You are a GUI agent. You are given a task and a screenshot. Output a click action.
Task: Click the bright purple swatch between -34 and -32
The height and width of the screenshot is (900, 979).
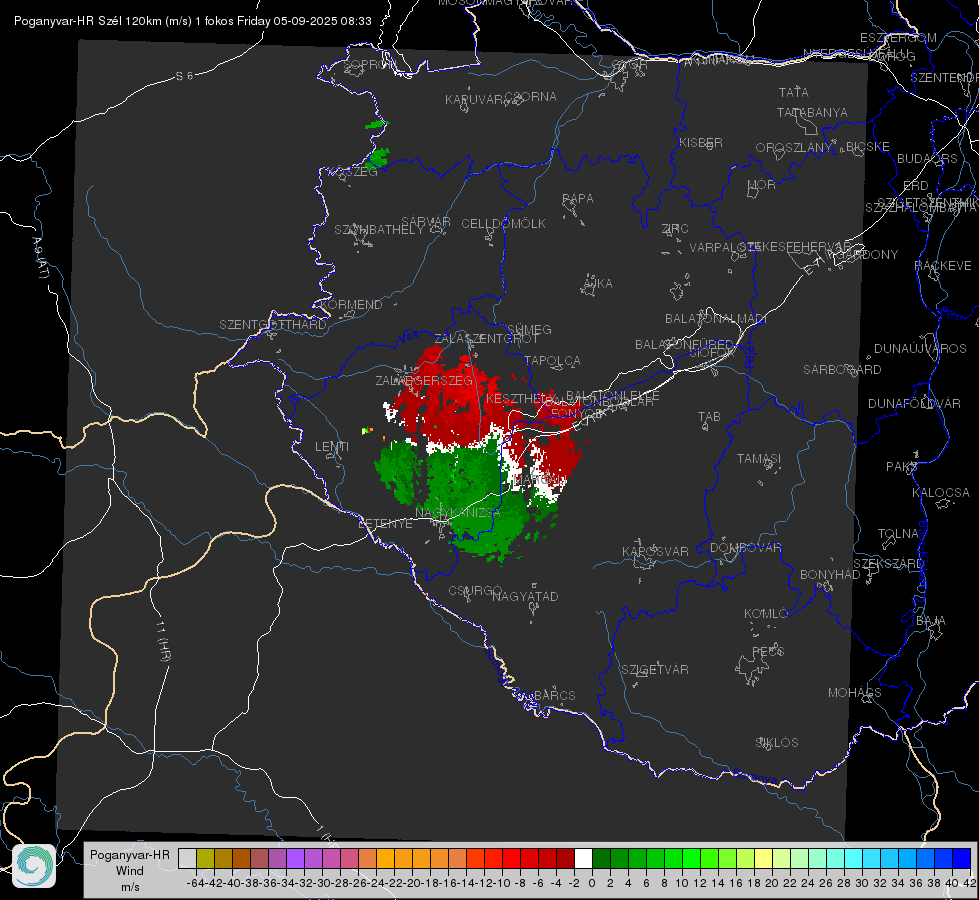(x=295, y=858)
